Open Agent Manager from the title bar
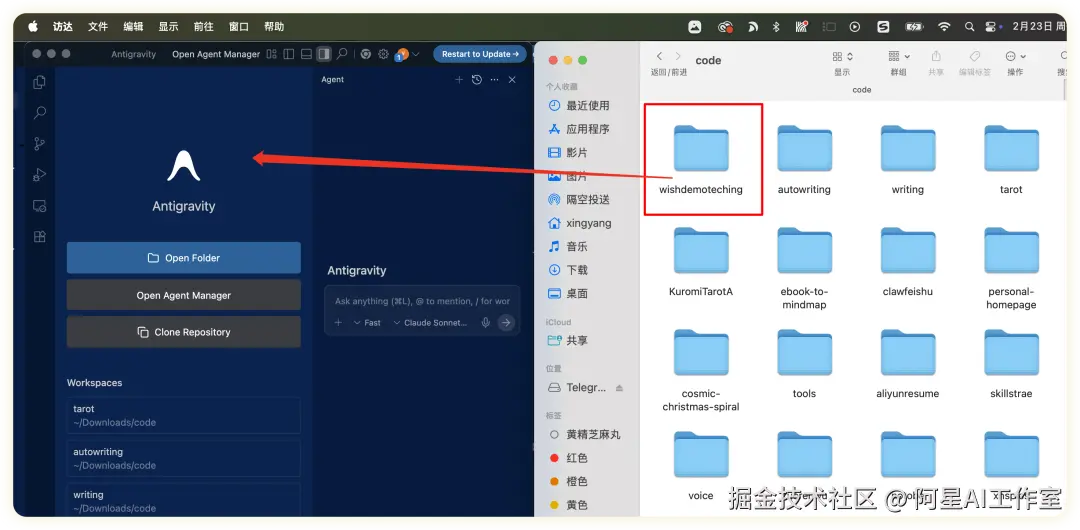1080x530 pixels. 216,54
